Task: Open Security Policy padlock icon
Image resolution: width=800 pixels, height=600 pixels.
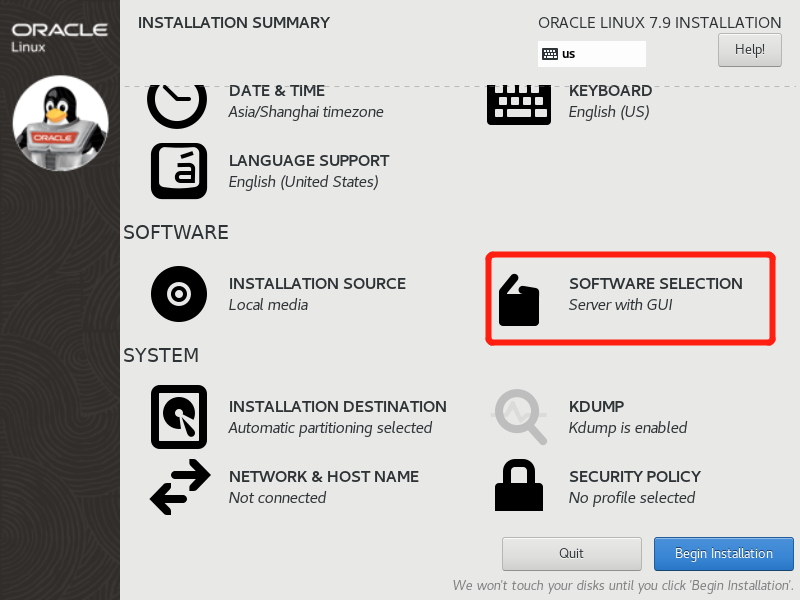Action: click(x=519, y=485)
